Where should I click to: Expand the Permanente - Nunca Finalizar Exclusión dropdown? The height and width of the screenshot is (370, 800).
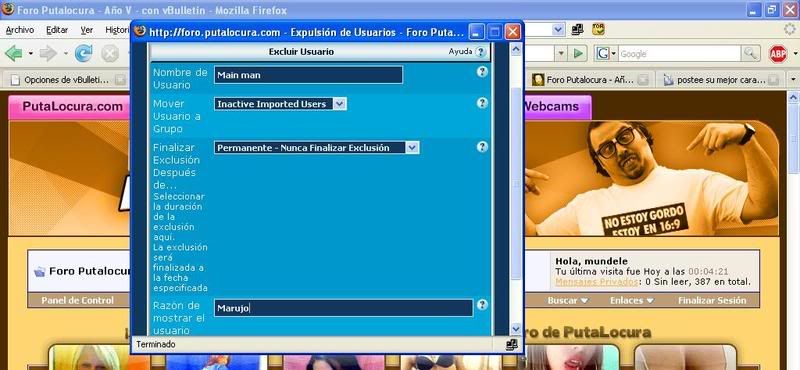click(316, 148)
